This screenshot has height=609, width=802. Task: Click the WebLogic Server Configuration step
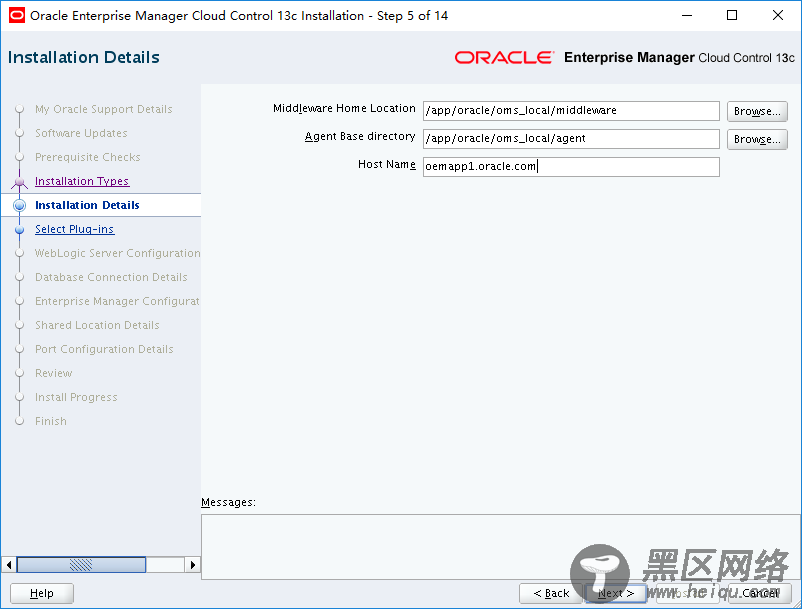(118, 253)
